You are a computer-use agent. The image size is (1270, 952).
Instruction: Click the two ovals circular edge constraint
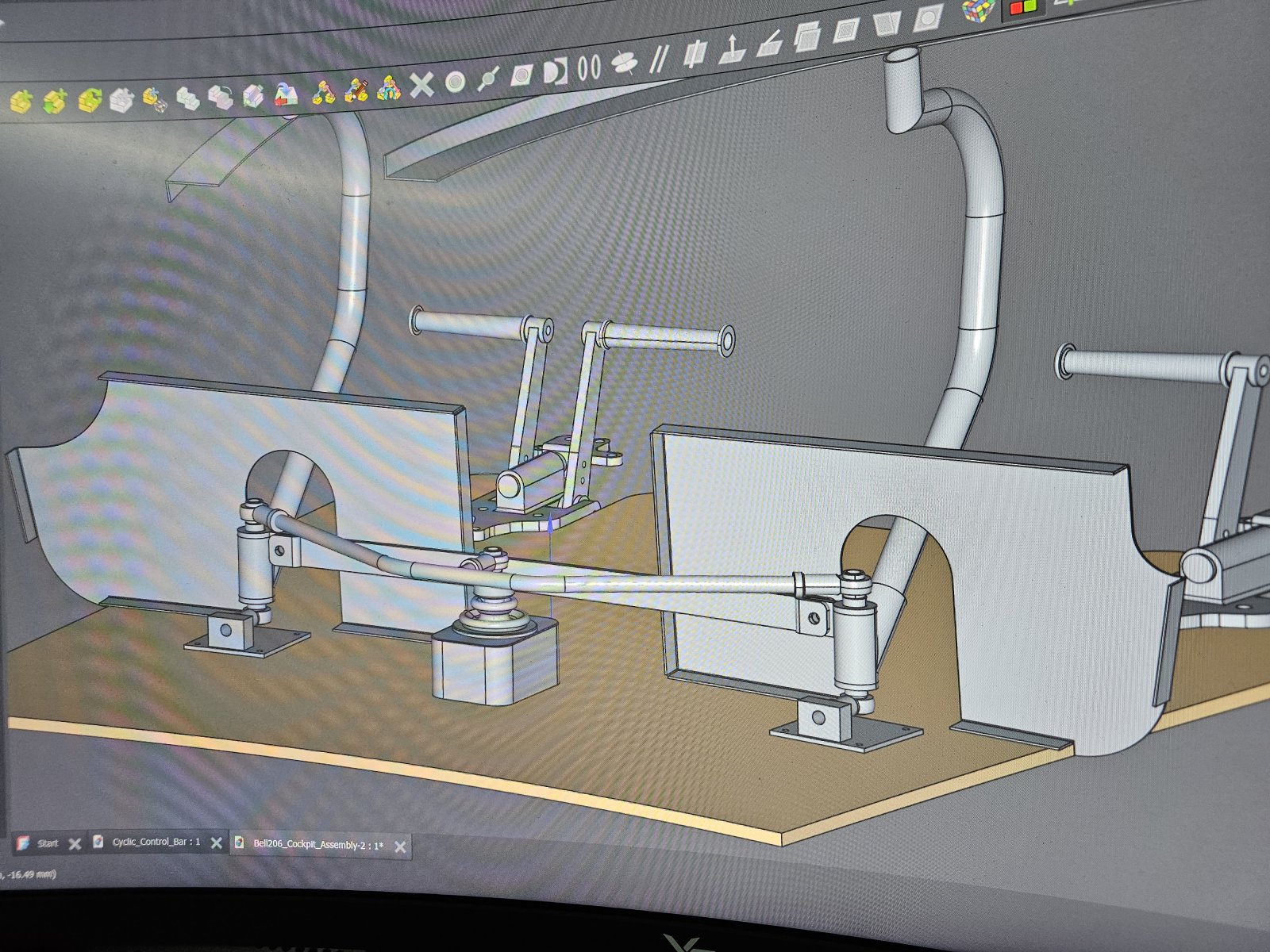tap(589, 68)
